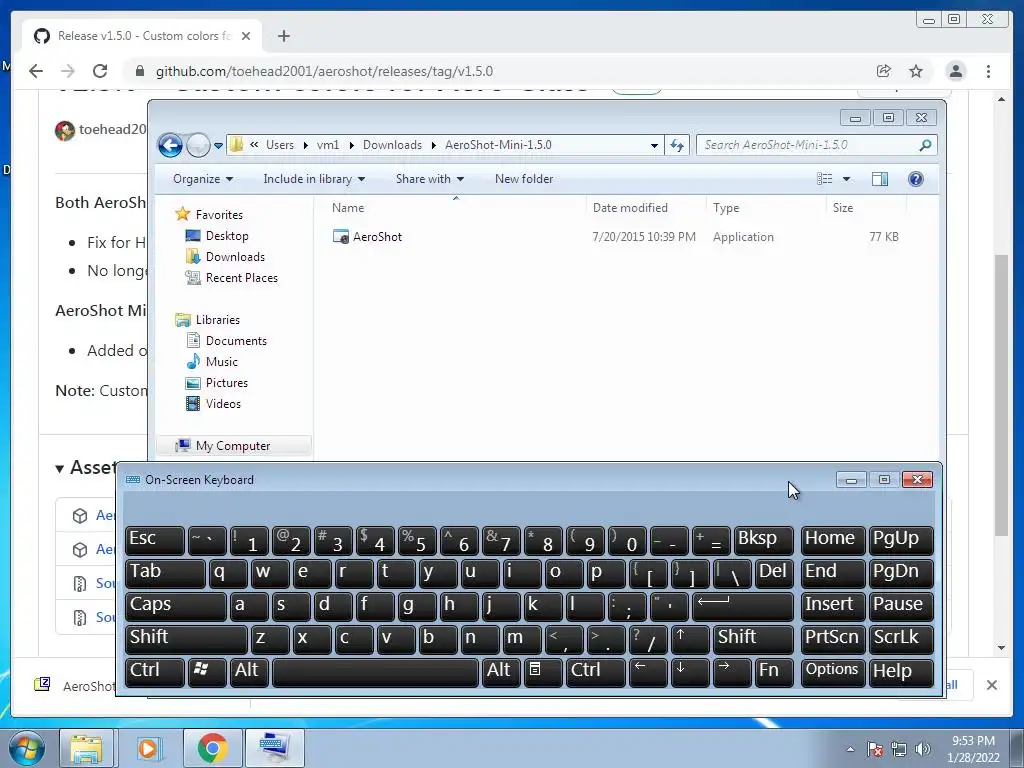The image size is (1024, 768).
Task: Open recent locations dropdown beside Explorer arrows
Action: (218, 146)
